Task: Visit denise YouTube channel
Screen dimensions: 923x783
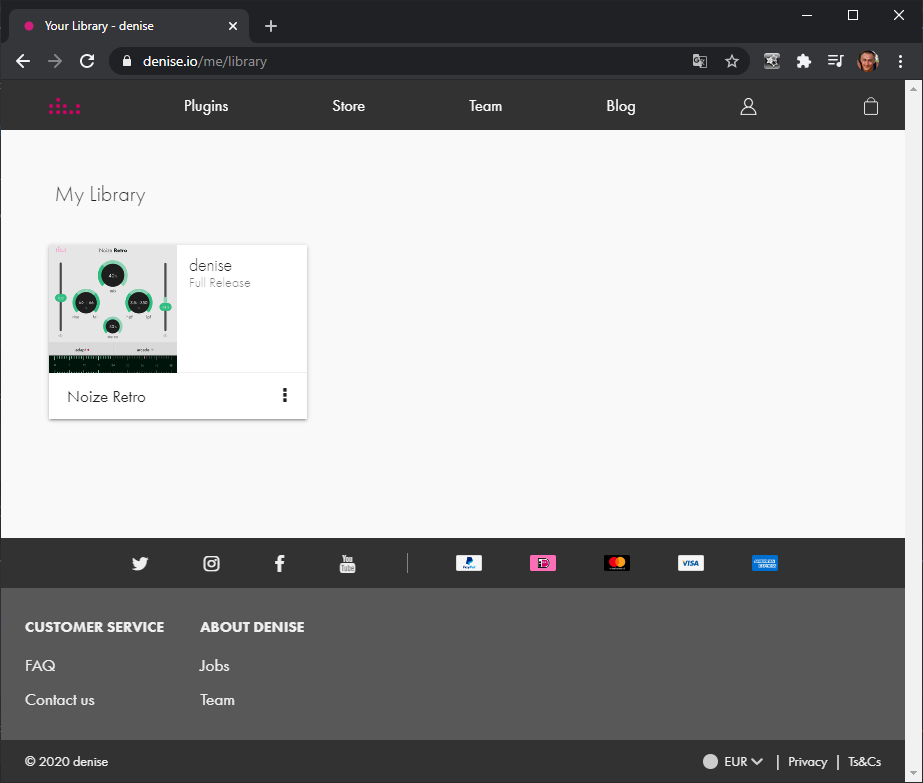Action: tap(347, 563)
